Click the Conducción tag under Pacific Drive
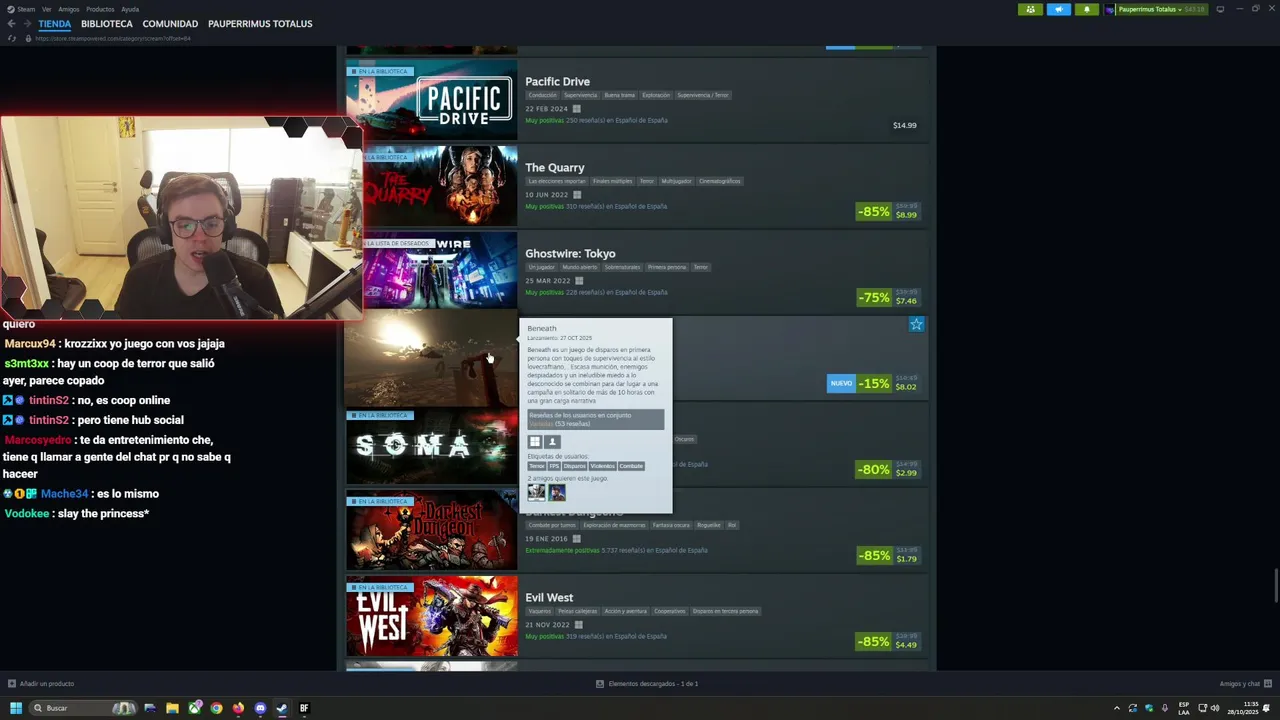Image resolution: width=1280 pixels, height=720 pixels. [x=542, y=95]
